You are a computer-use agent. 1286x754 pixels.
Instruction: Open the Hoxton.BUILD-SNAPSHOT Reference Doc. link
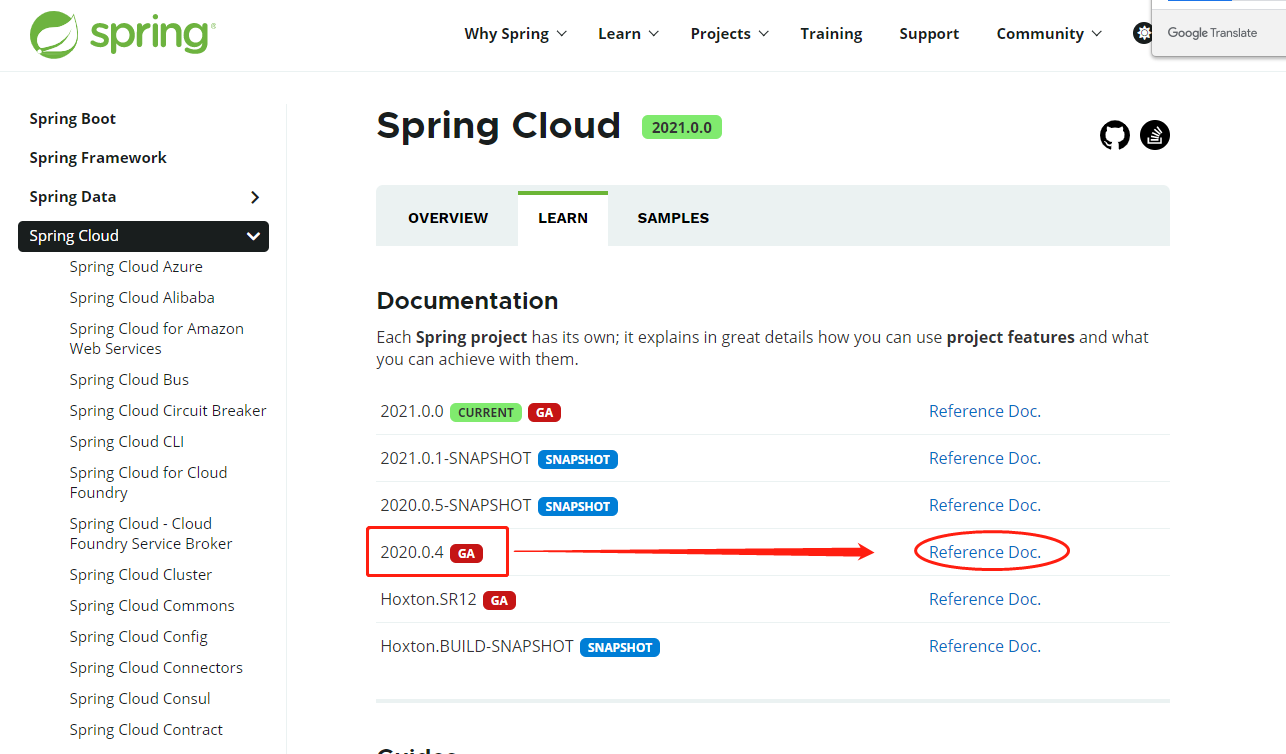tap(985, 646)
